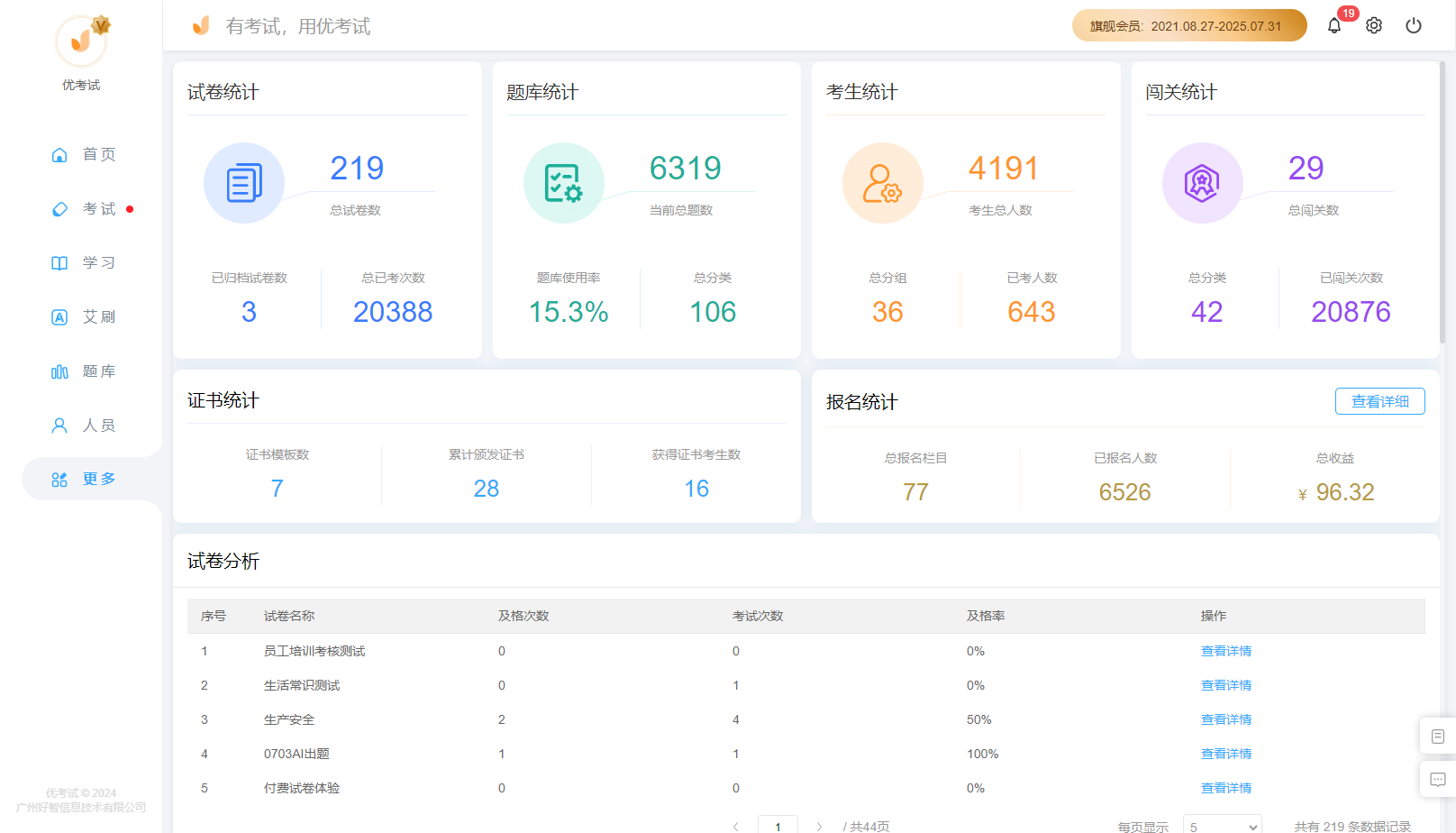Open the floating chat message icon

point(1438,779)
